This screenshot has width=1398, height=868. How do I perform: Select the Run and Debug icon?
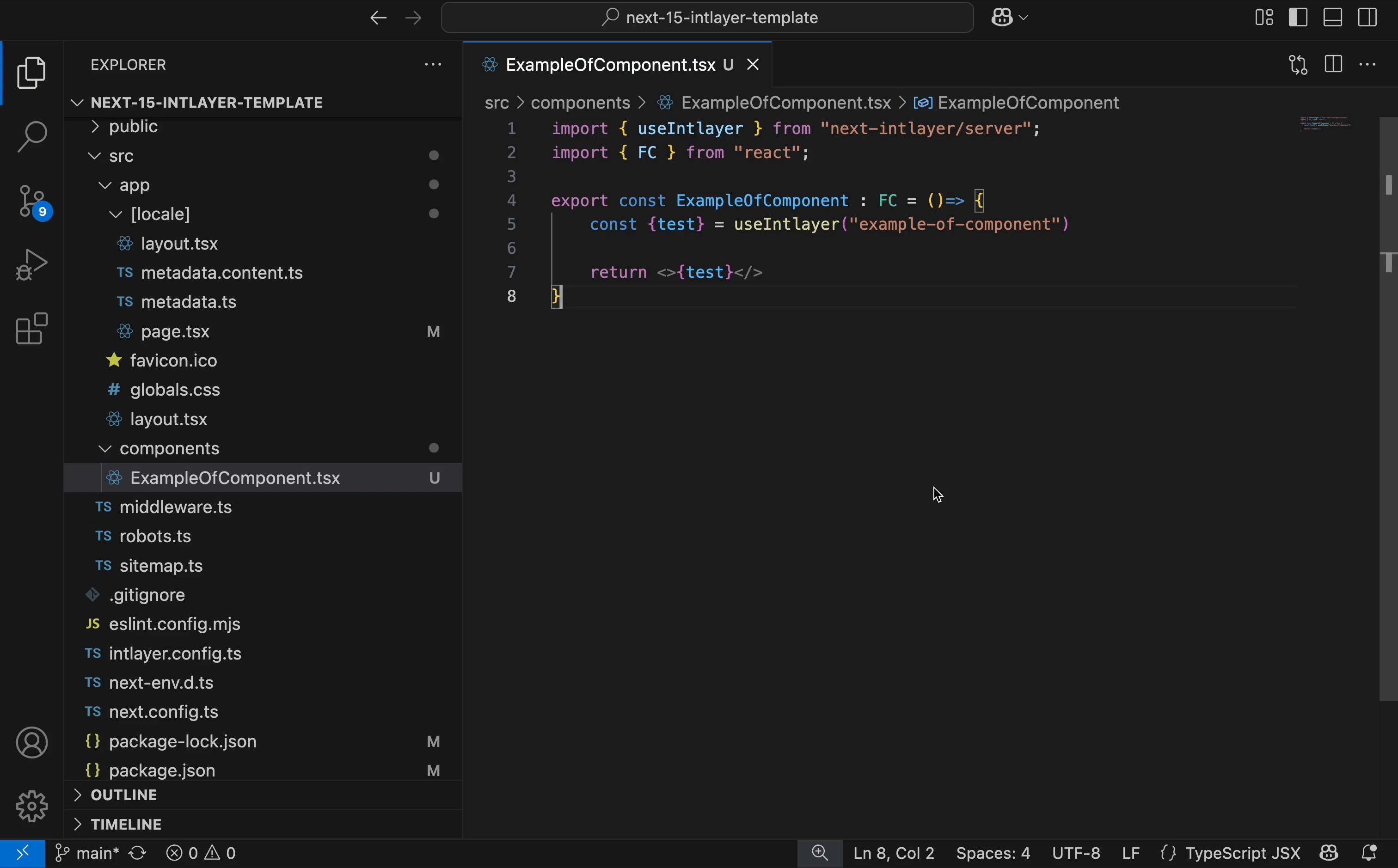click(31, 265)
